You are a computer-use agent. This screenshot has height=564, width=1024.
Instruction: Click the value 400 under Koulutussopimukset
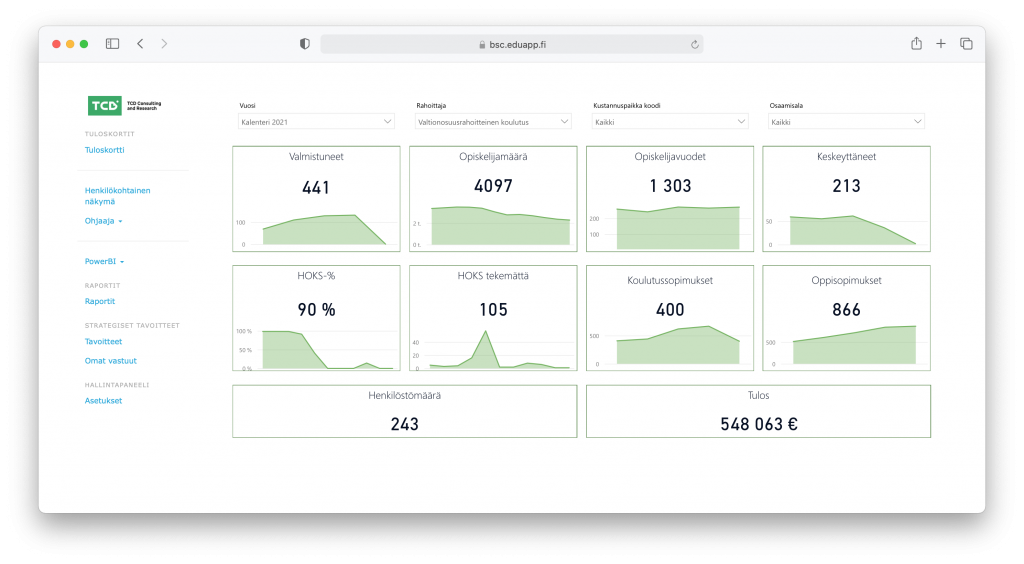pos(670,309)
